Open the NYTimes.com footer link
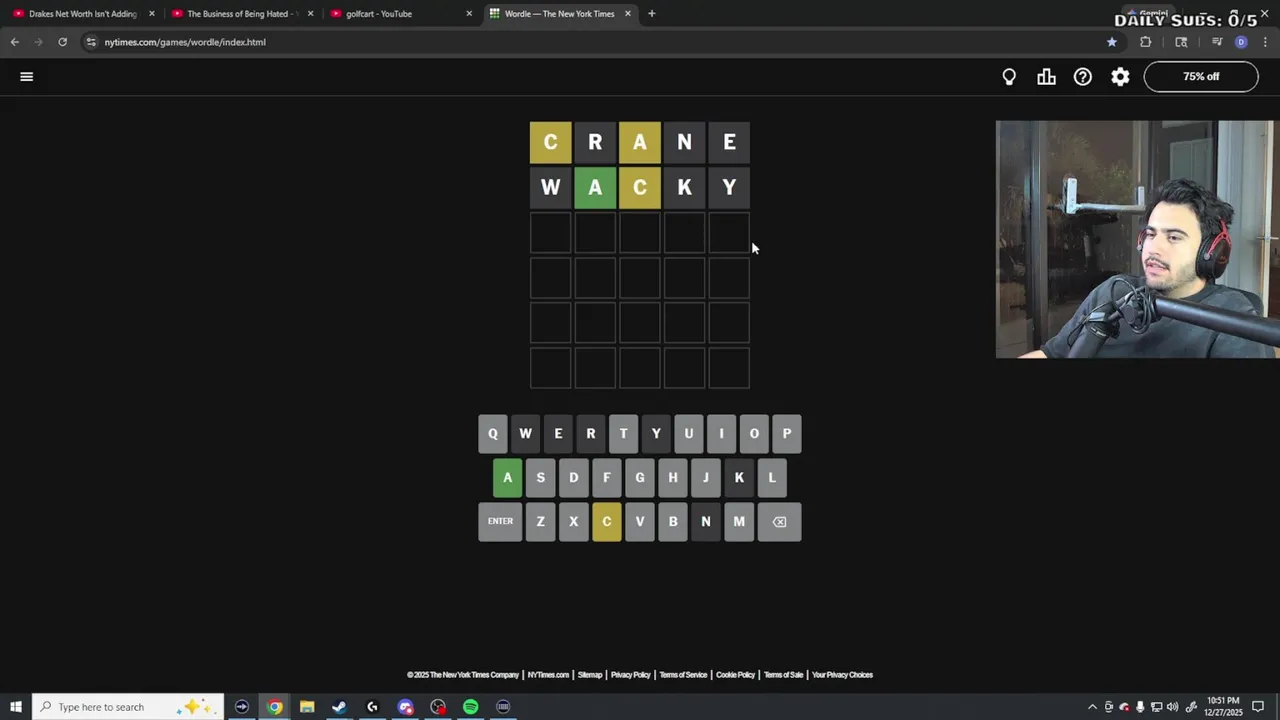This screenshot has height=720, width=1280. pyautogui.click(x=548, y=675)
